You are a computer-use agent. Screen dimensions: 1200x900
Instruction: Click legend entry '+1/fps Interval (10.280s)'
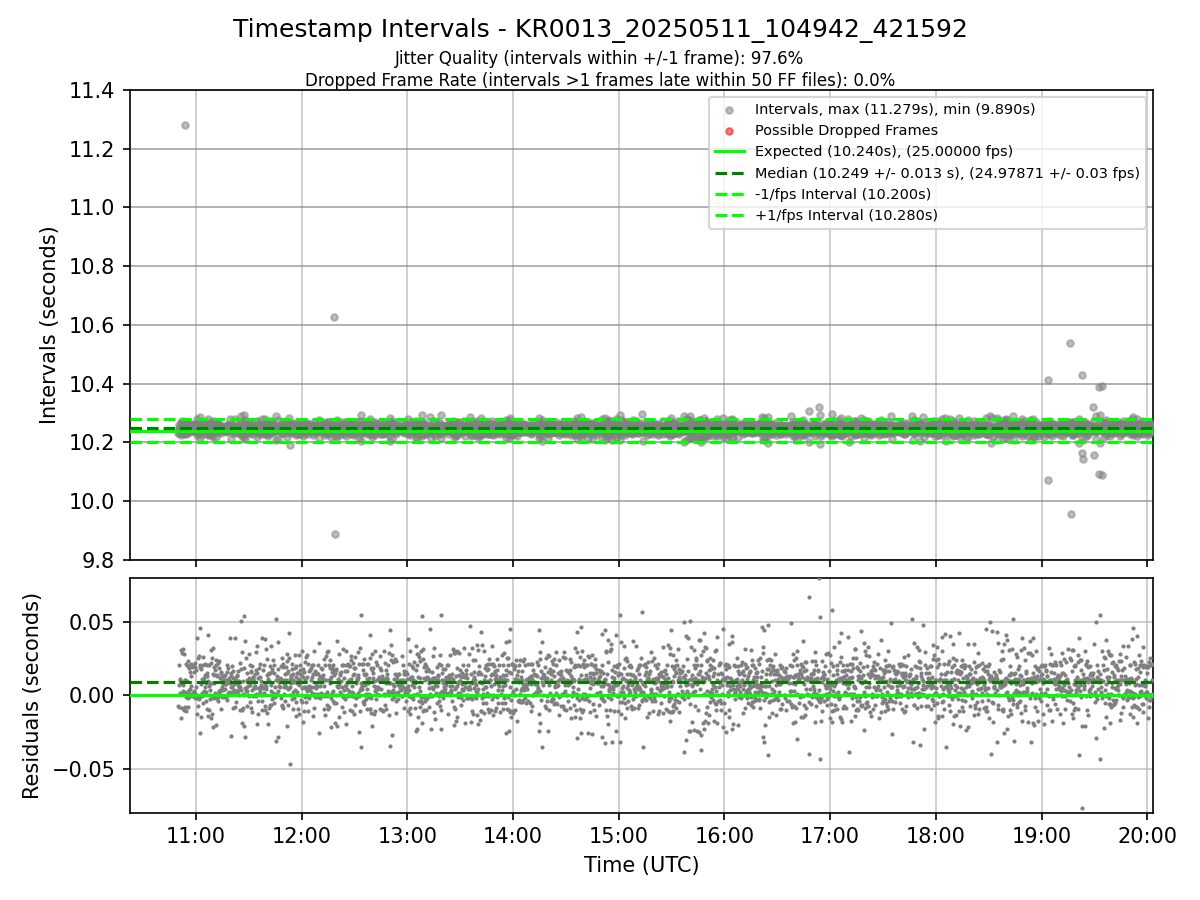pos(846,215)
